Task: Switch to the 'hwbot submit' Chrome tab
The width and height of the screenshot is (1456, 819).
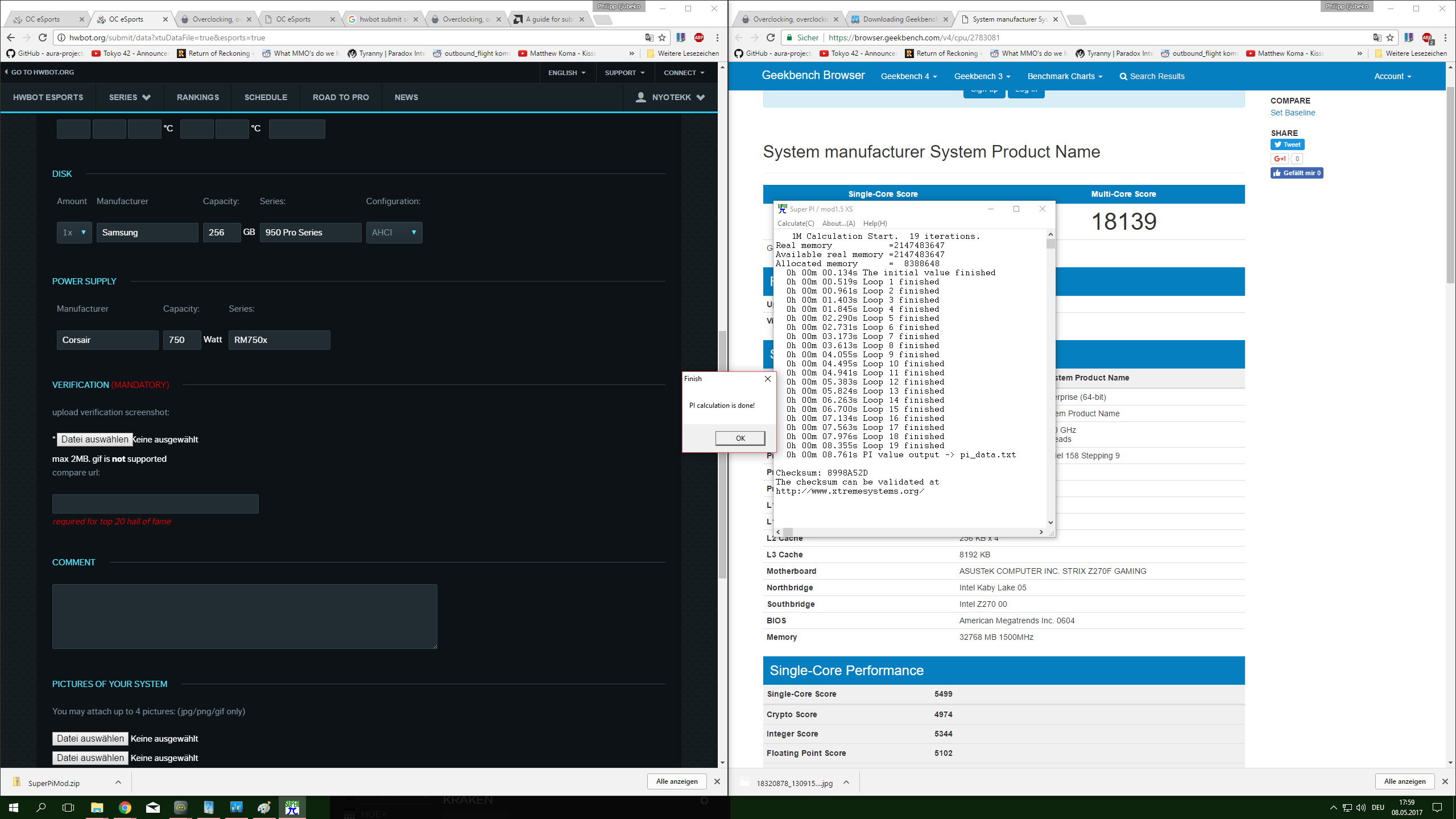Action: [x=382, y=19]
